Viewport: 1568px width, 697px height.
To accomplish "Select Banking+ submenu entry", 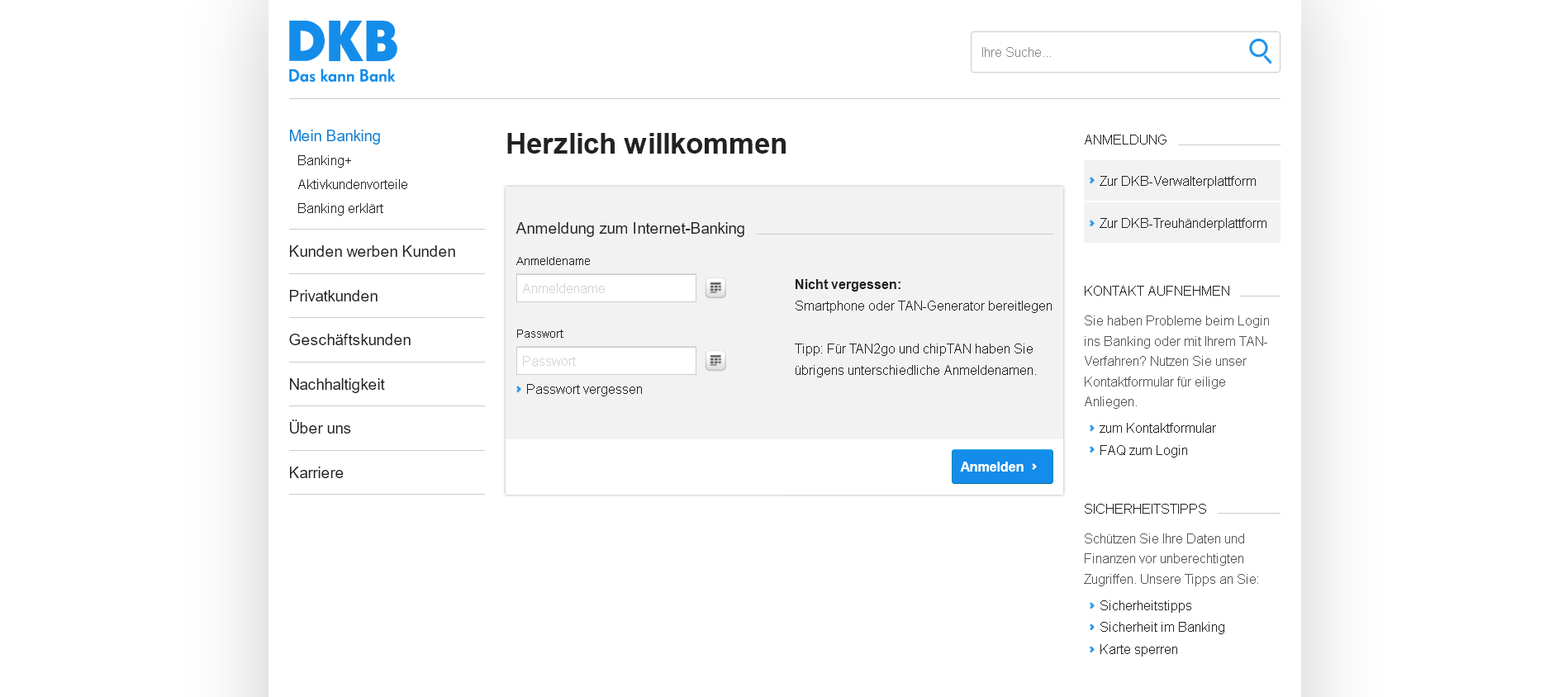I will (325, 160).
